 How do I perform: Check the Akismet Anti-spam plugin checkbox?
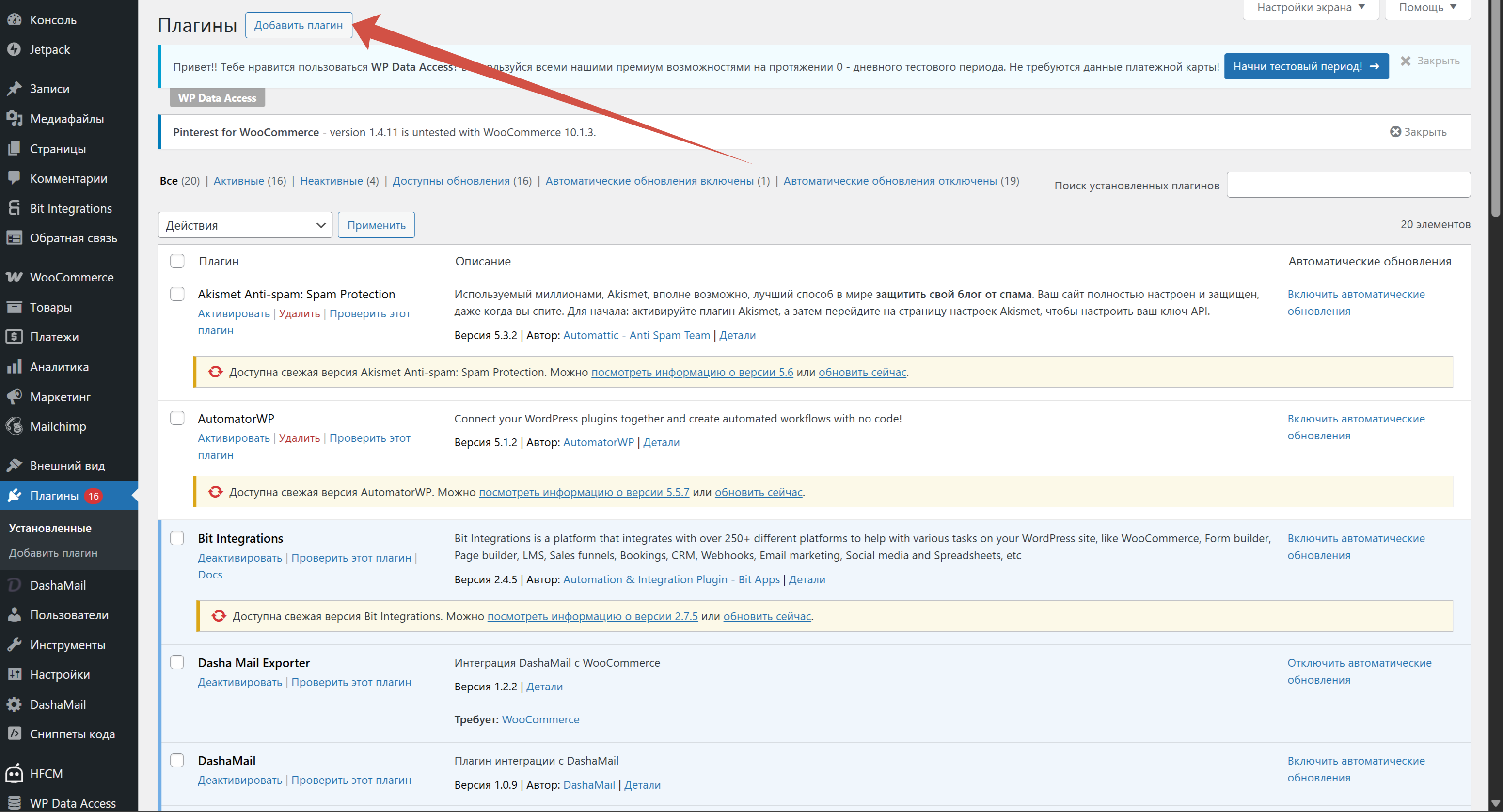click(x=177, y=294)
